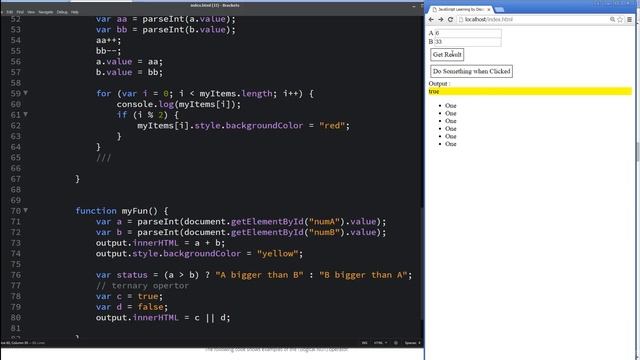The height and width of the screenshot is (360, 640).
Task: Open the View menu in Brackets
Action: click(x=31, y=12)
